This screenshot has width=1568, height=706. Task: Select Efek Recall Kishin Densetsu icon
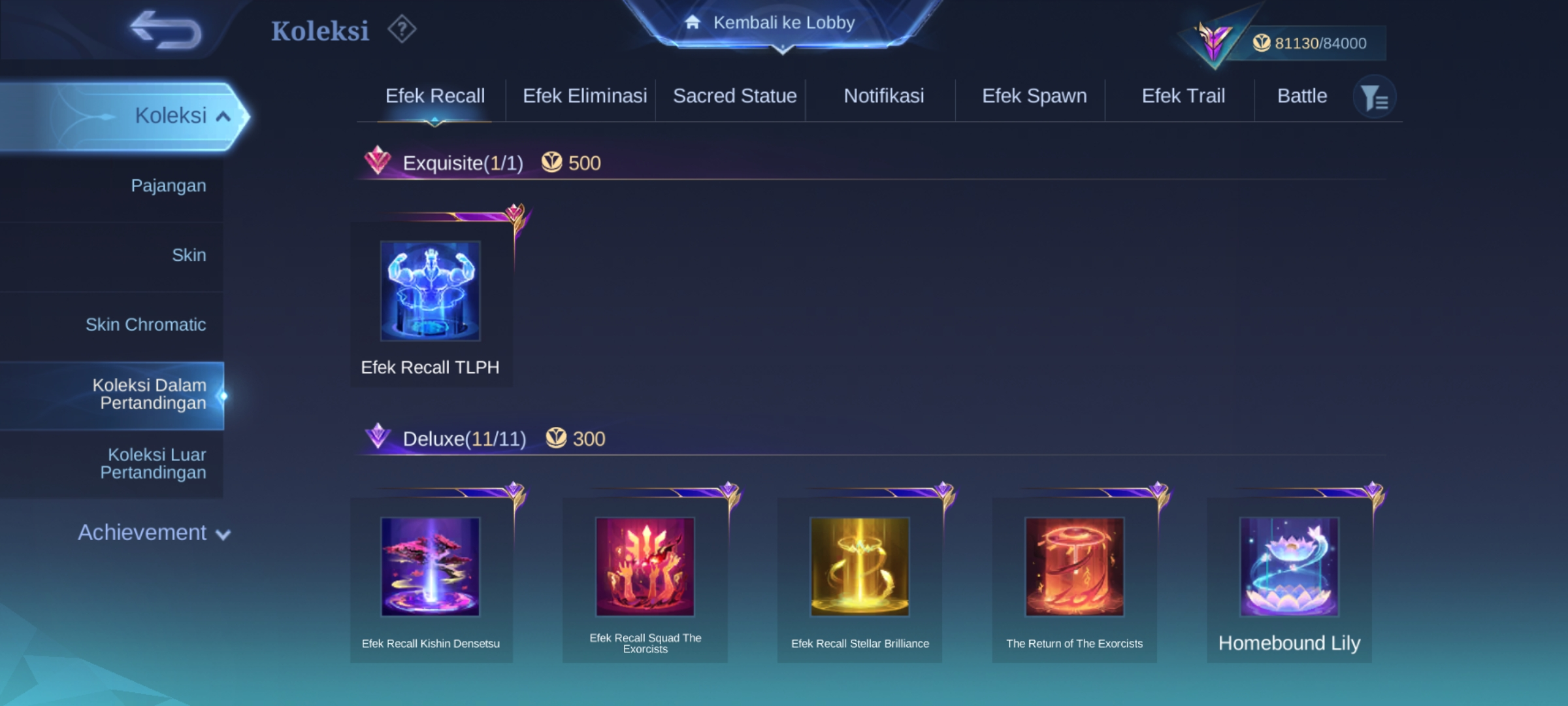430,567
